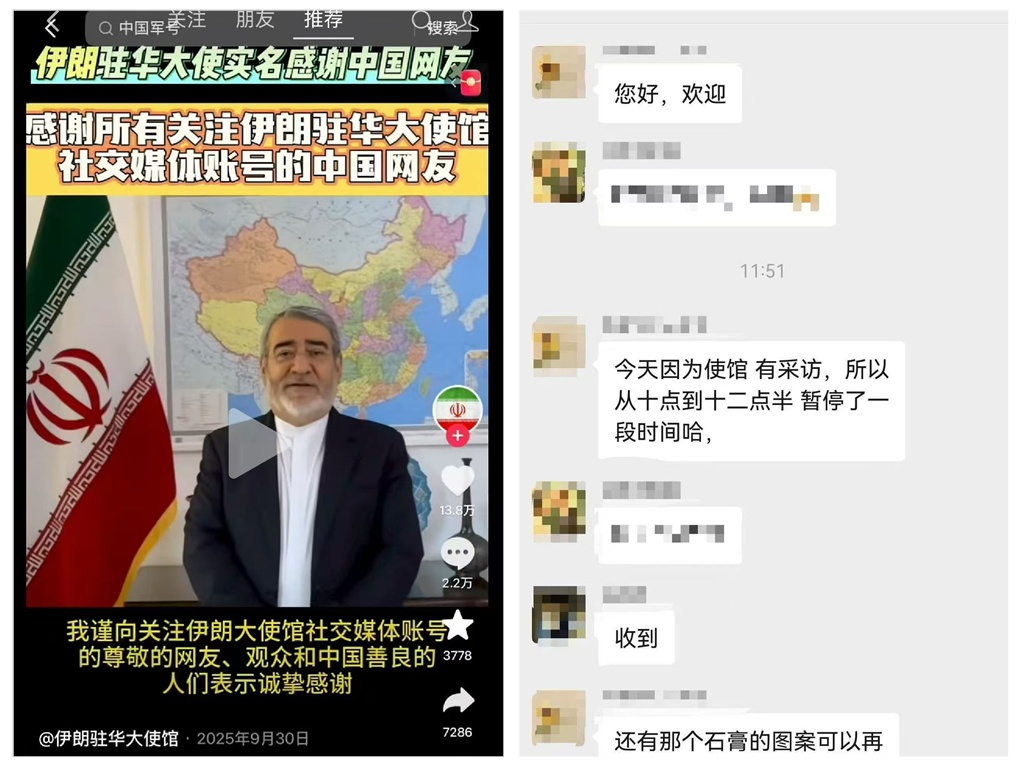This screenshot has width=1024, height=768.
Task: Share the video using the arrow icon
Action: point(458,701)
